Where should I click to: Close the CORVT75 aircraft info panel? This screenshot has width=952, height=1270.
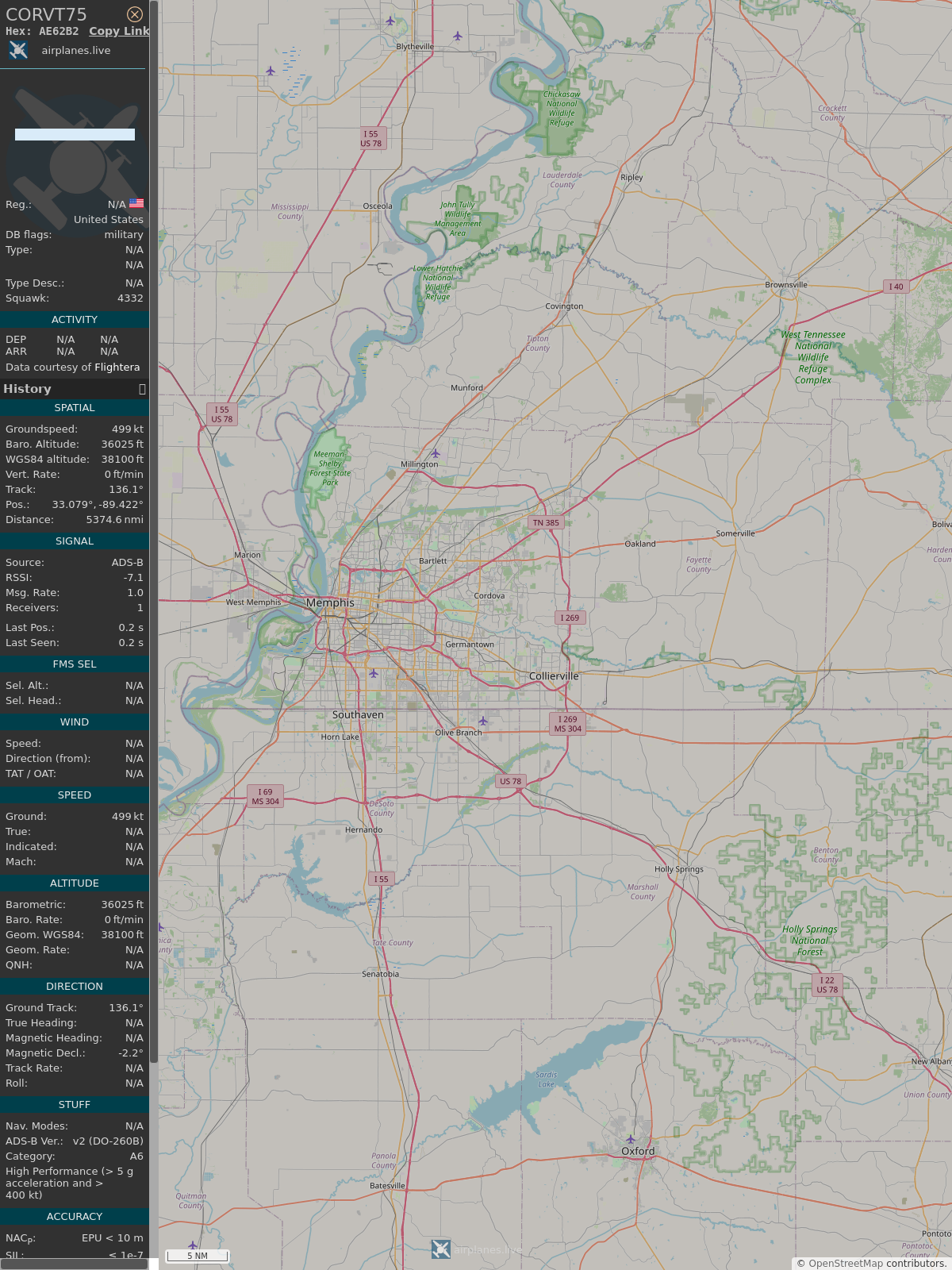pyautogui.click(x=135, y=14)
